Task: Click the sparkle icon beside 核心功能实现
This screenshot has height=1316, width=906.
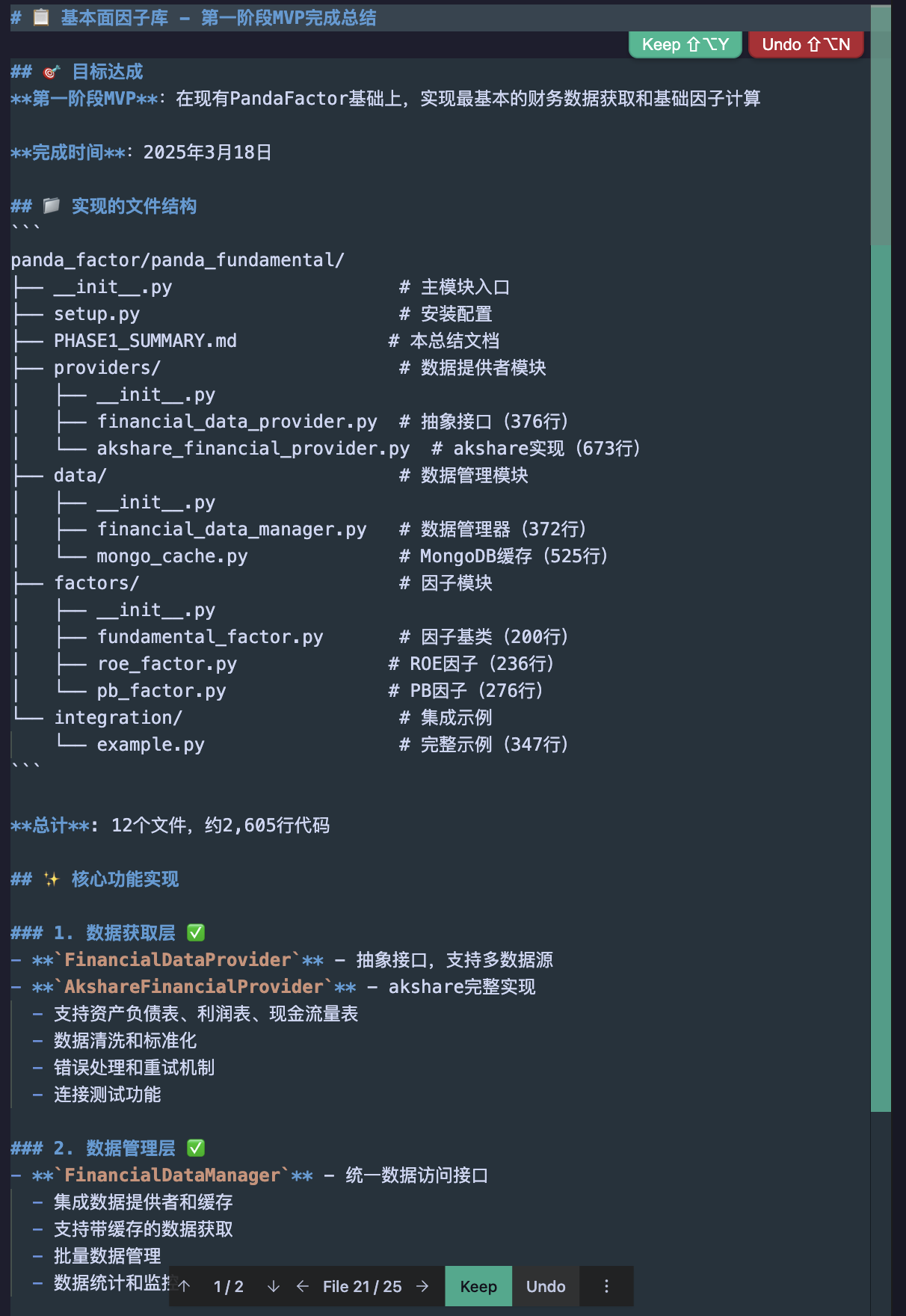Action: tap(51, 879)
